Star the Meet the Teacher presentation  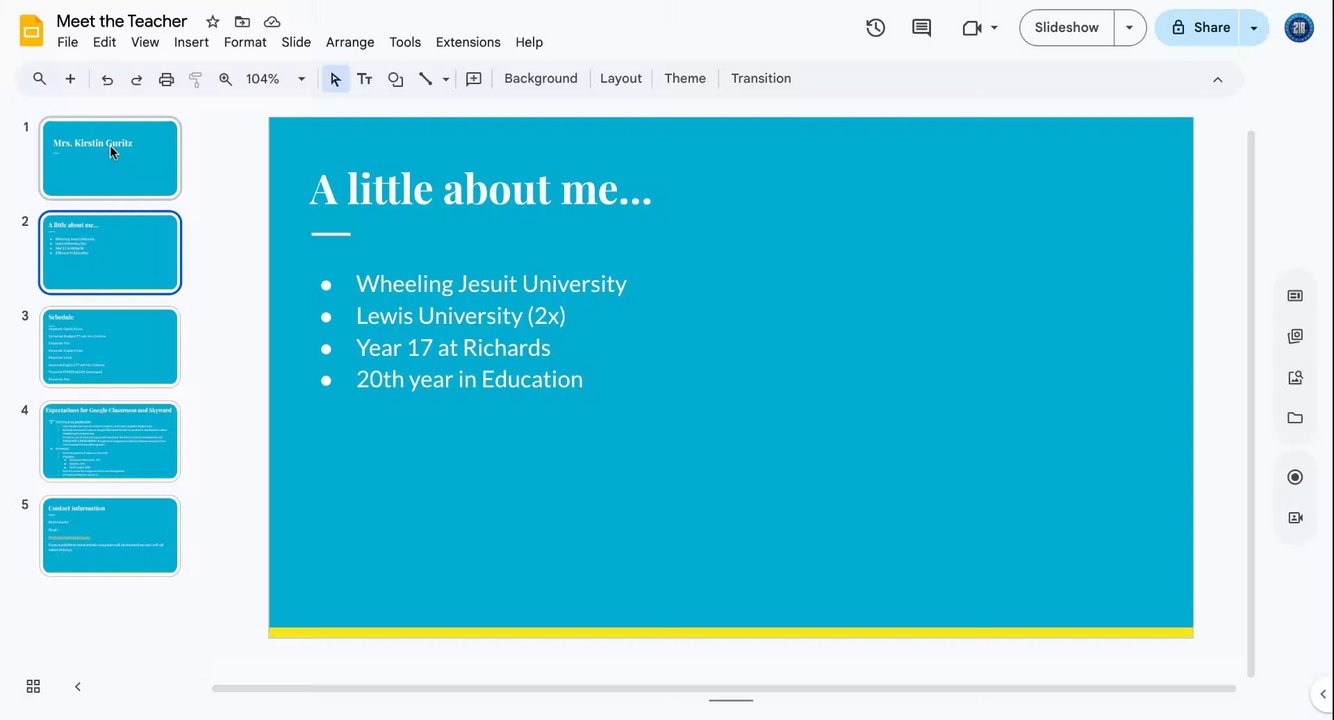[213, 22]
